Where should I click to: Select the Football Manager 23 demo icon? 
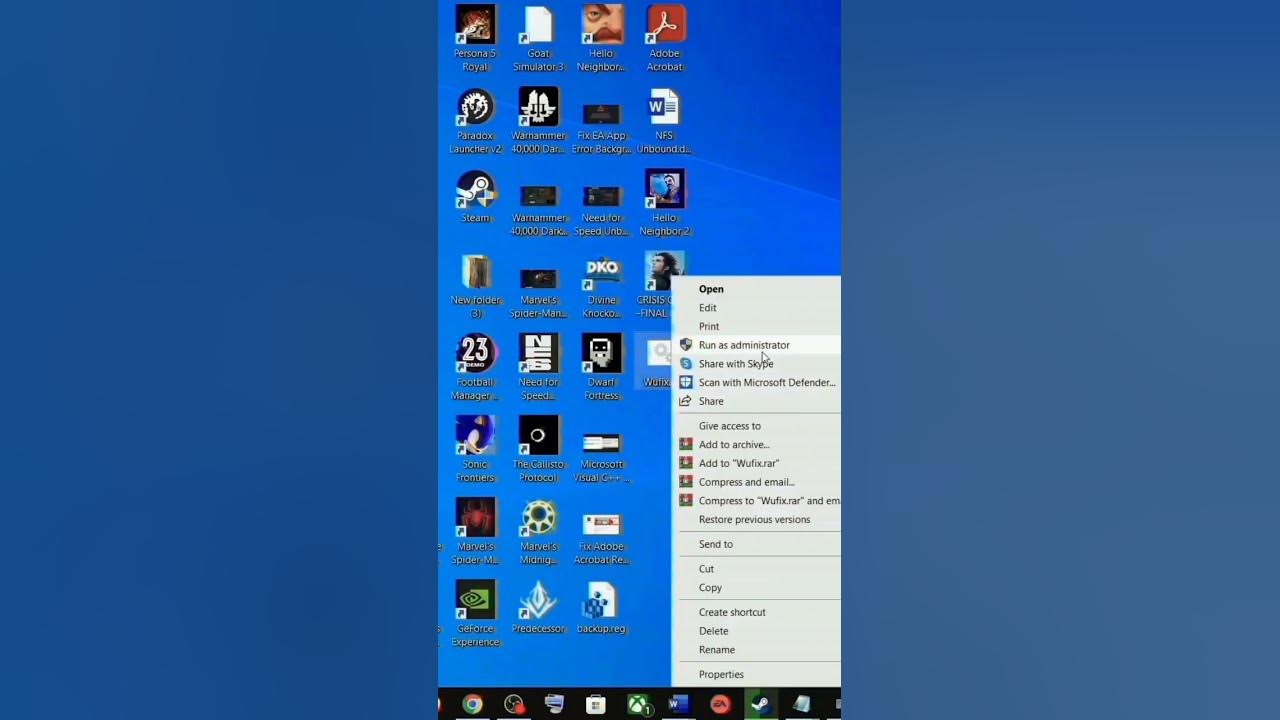(x=475, y=368)
